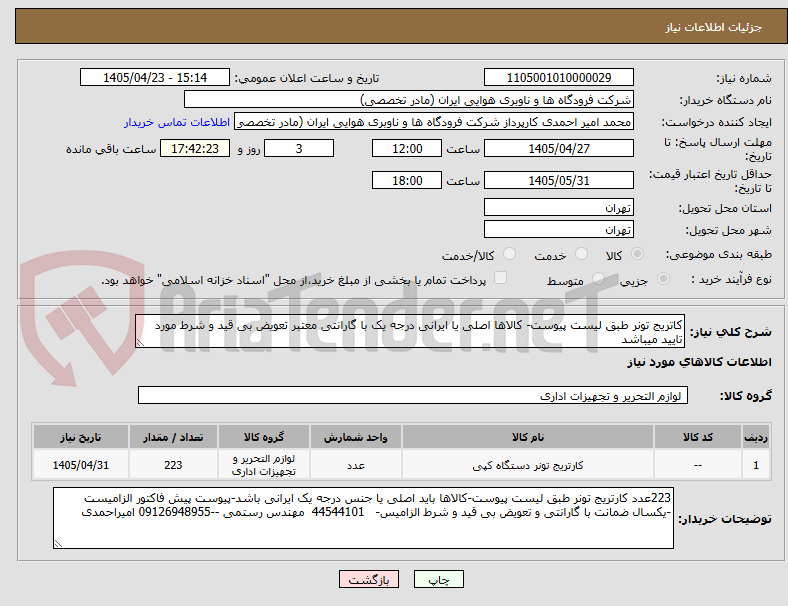The width and height of the screenshot is (788, 606).
Task: Click the resize handle of توضیحات خریدار box
Action: 58,544
